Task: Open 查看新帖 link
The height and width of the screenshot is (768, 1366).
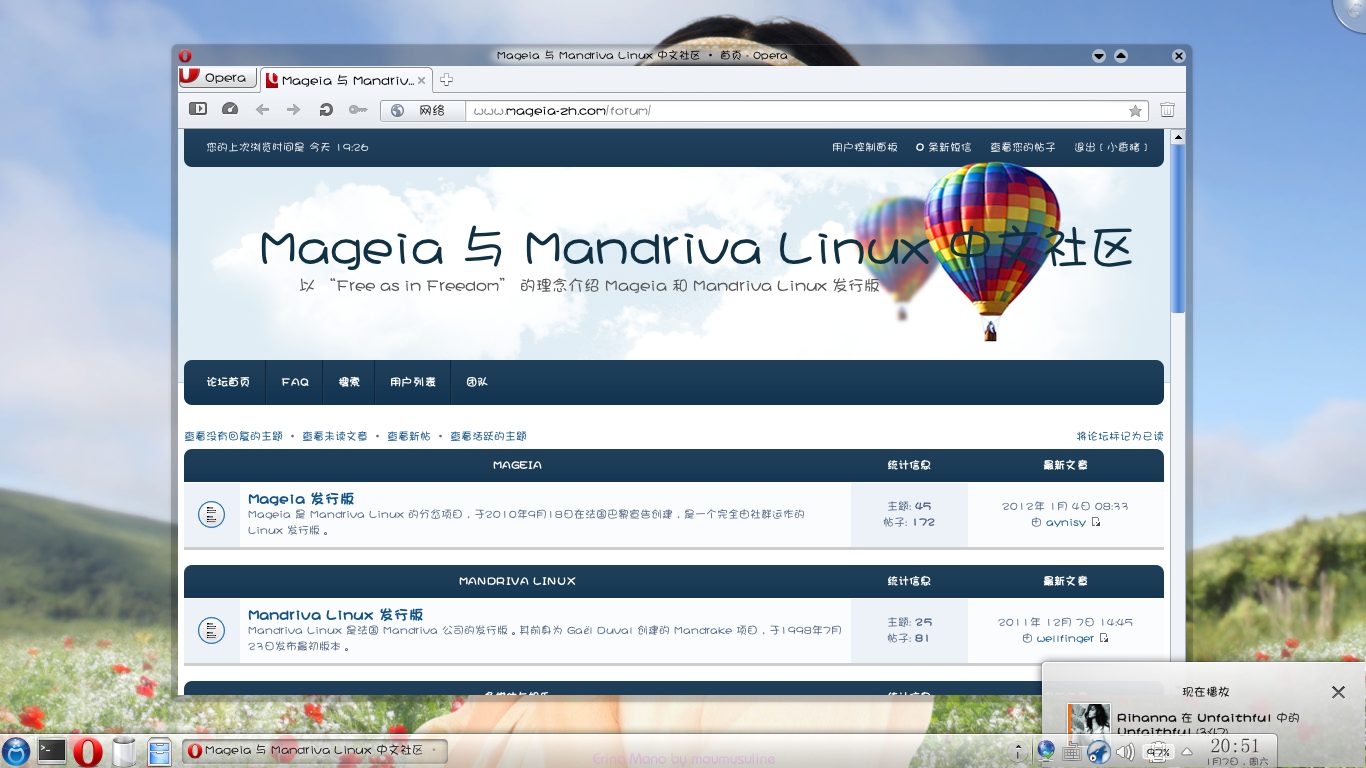Action: [409, 436]
